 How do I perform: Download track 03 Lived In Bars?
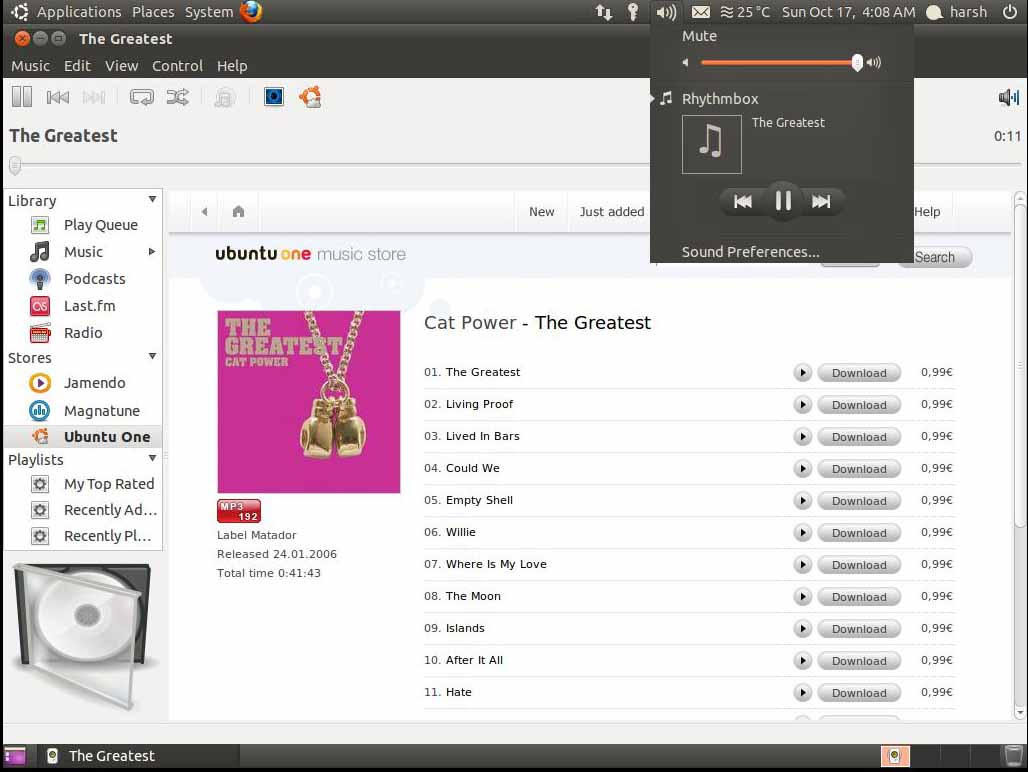point(859,437)
